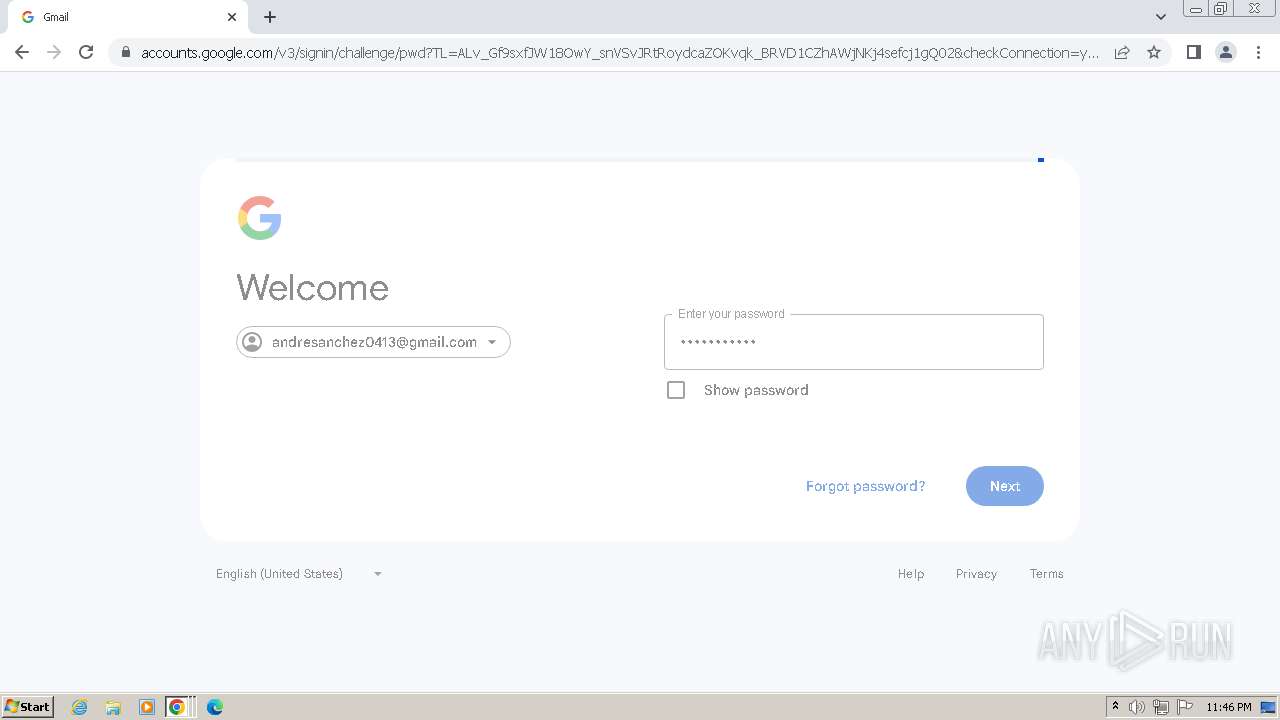Focus the Enter your password field
1280x720 pixels.
click(x=854, y=342)
